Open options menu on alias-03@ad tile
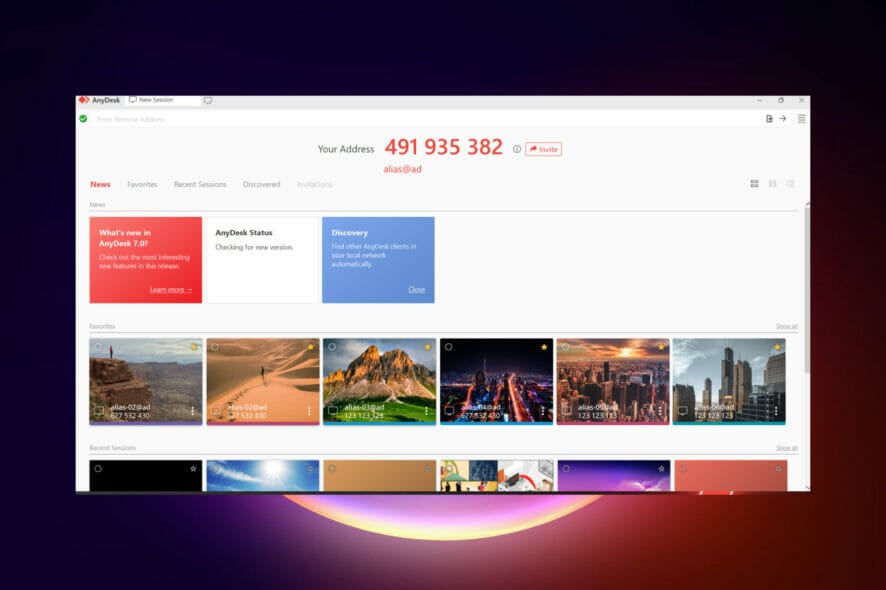Screen dimensions: 886x590 [426, 411]
